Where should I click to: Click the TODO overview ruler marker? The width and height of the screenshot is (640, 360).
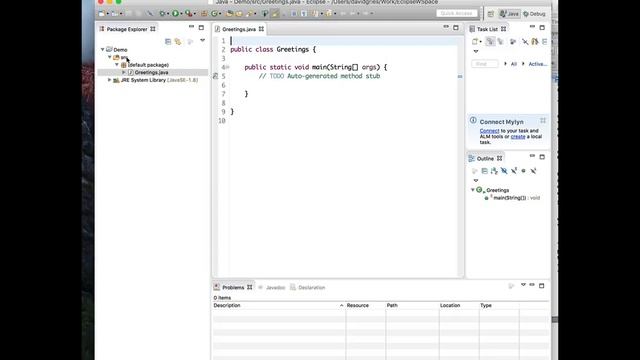460,76
